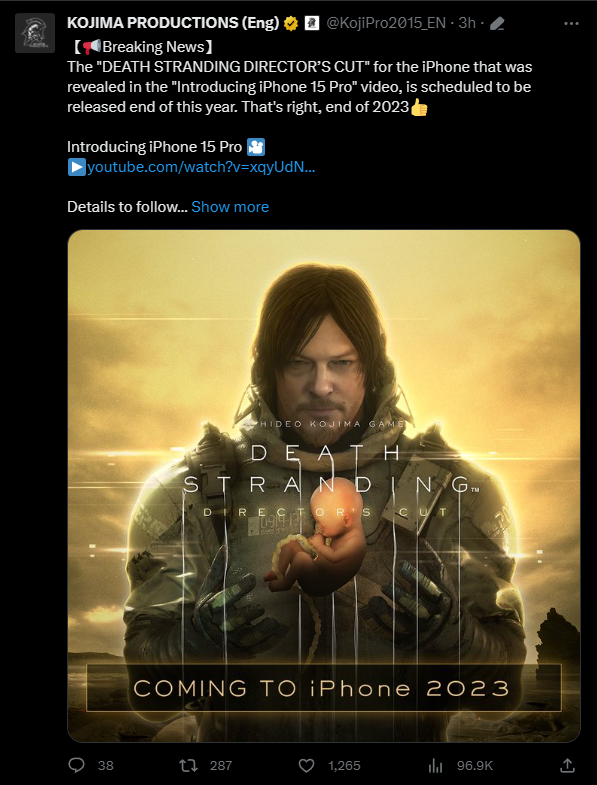Click the 38 replies count
The height and width of the screenshot is (785, 597).
point(106,765)
